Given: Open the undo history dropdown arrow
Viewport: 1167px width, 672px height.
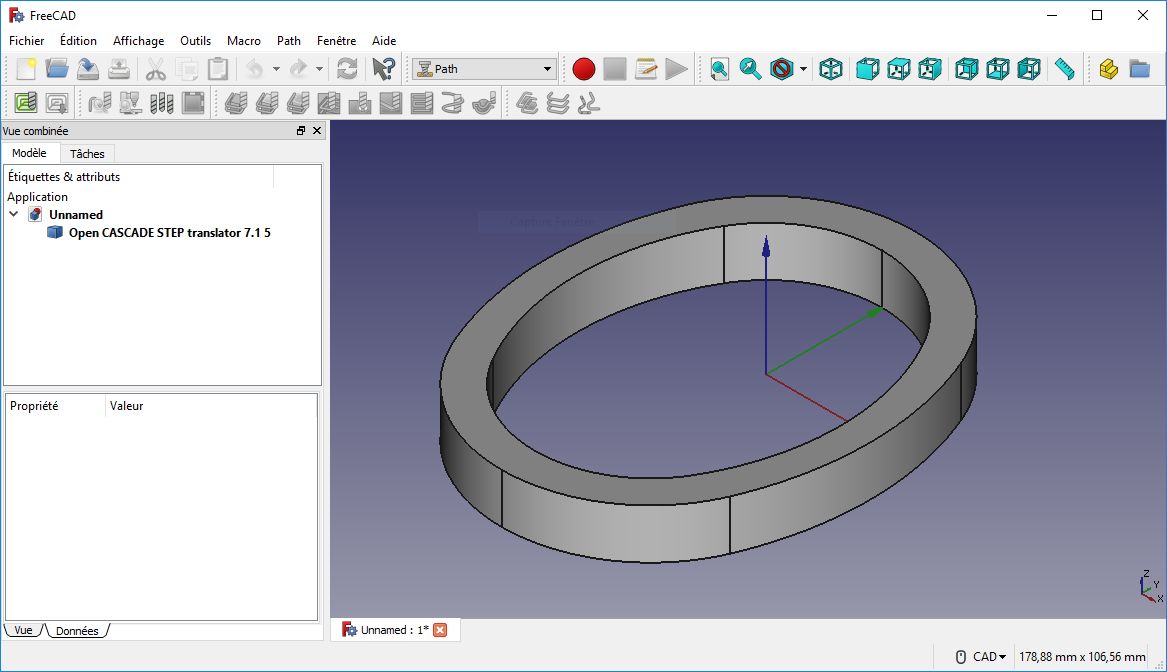Looking at the screenshot, I should click(x=276, y=69).
